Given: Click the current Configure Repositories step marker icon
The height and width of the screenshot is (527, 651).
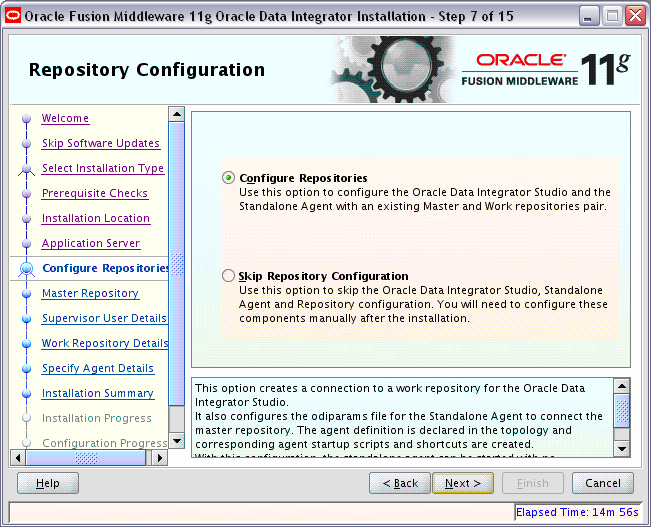Looking at the screenshot, I should pos(27,269).
